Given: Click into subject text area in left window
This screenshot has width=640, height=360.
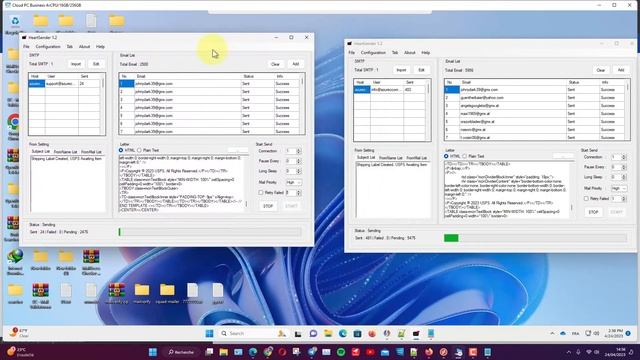Looking at the screenshot, I should pyautogui.click(x=68, y=184).
